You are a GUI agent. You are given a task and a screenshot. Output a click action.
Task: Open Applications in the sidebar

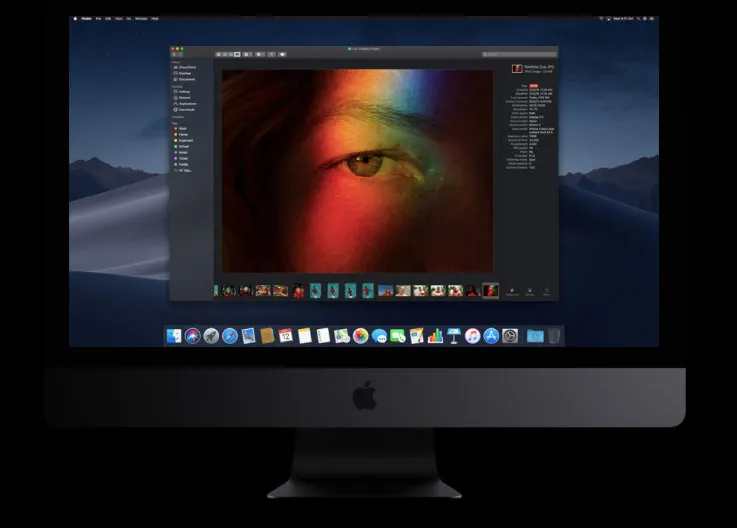[x=185, y=103]
